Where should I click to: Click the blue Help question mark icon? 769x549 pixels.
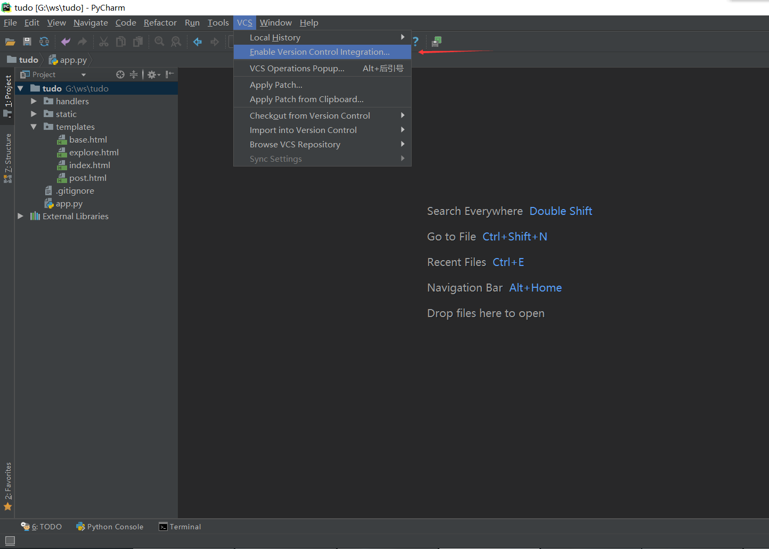point(416,42)
